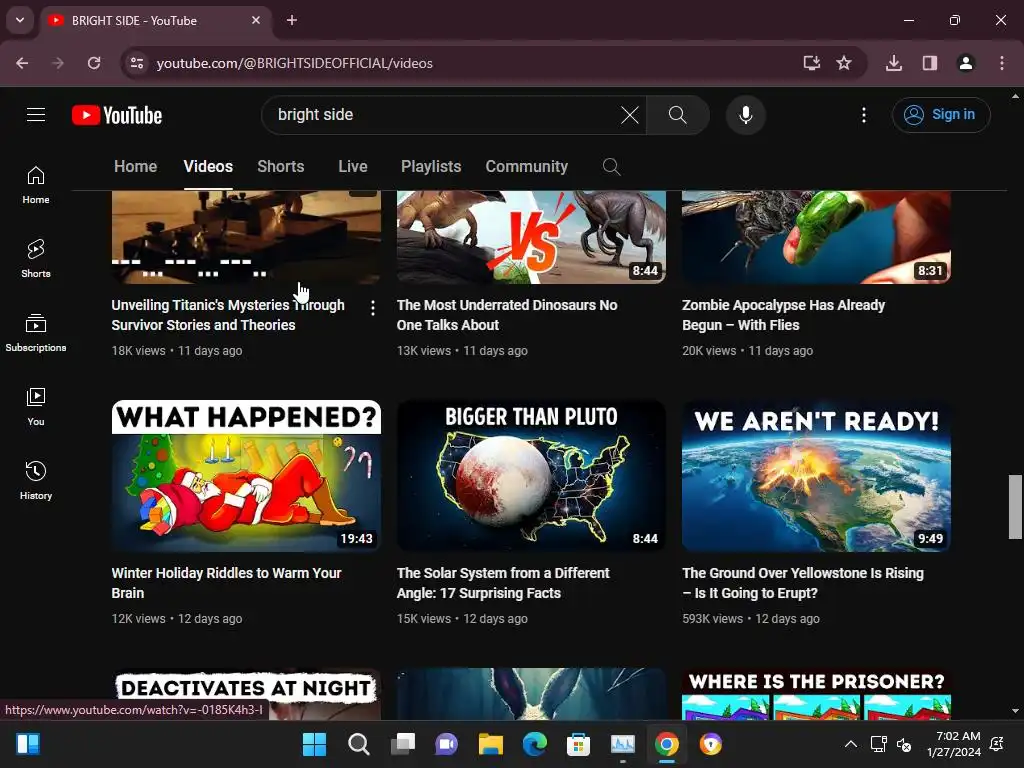
Task: Open YouTube settings three-dot menu
Action: pos(863,115)
